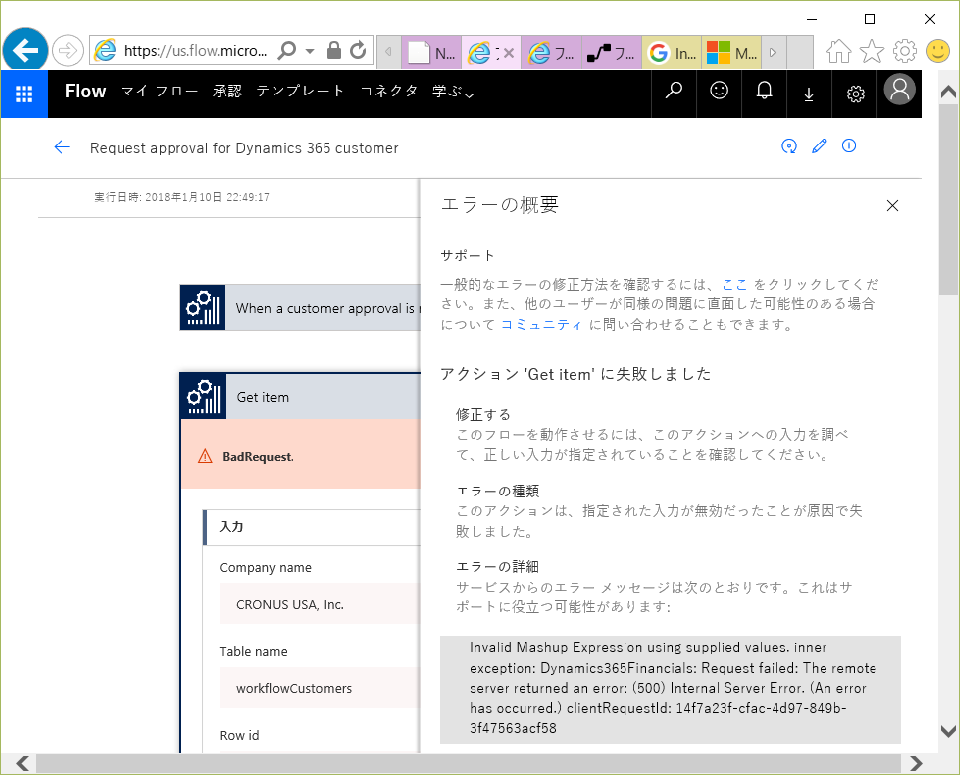The image size is (960, 775).
Task: Open browser Tools gear menu
Action: [905, 51]
